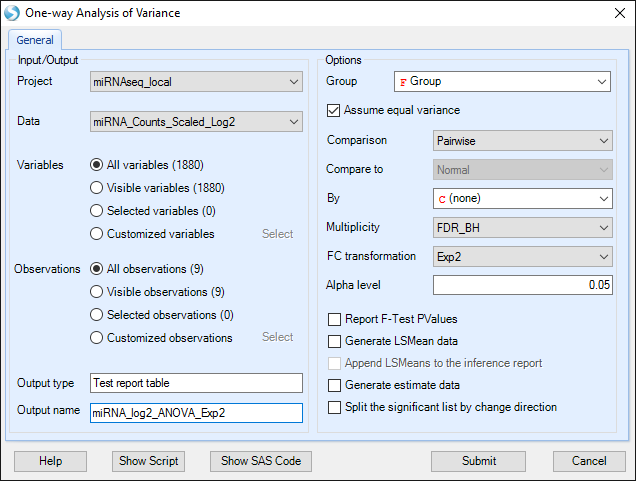This screenshot has width=636, height=481.
Task: Open the Comparison dropdown set to Pairwise
Action: coord(522,141)
